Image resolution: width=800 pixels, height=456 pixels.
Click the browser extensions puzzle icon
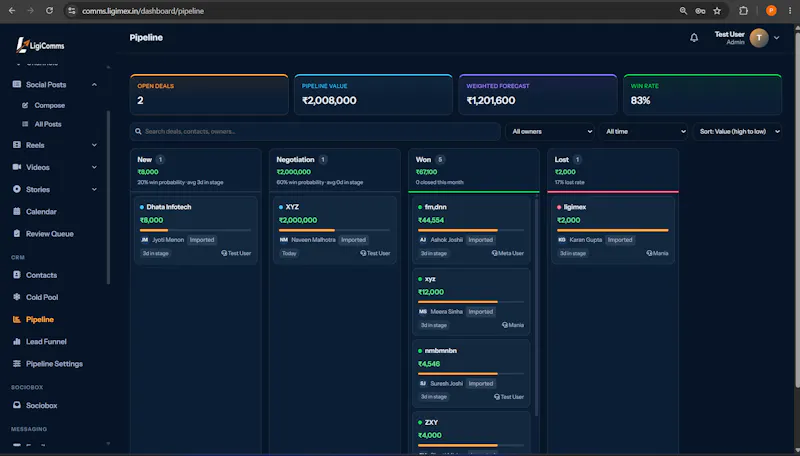[x=743, y=11]
